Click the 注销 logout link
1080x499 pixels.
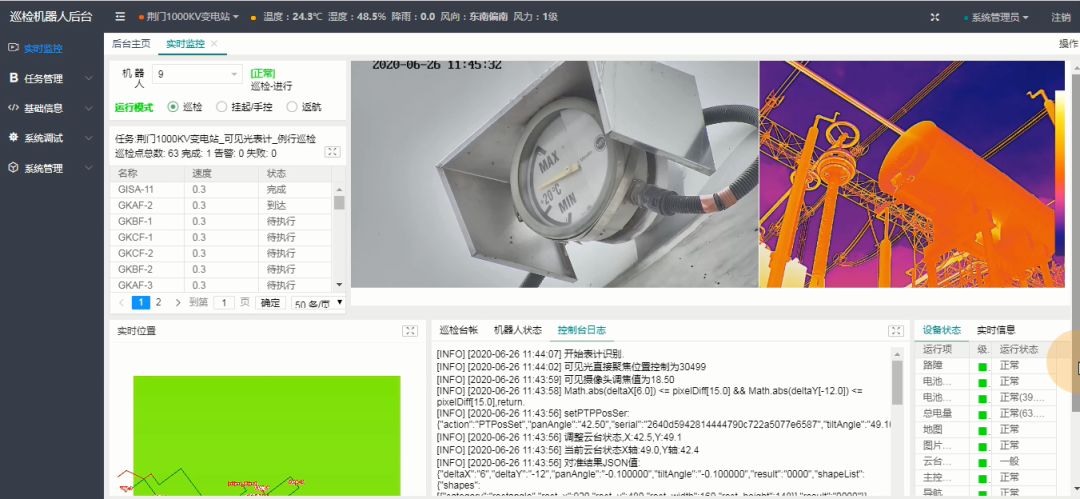1061,17
